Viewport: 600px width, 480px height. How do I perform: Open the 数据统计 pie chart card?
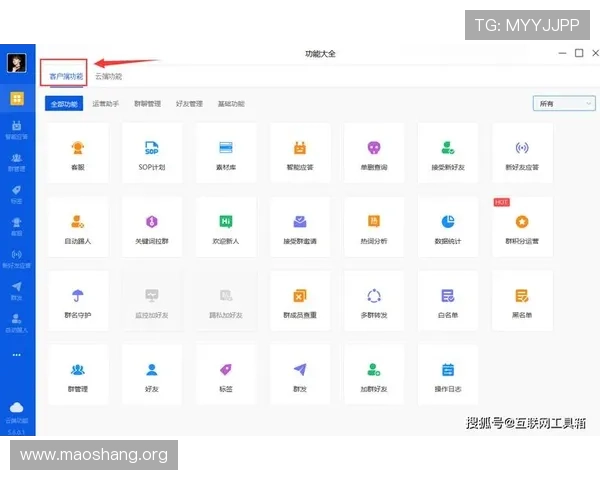[448, 227]
